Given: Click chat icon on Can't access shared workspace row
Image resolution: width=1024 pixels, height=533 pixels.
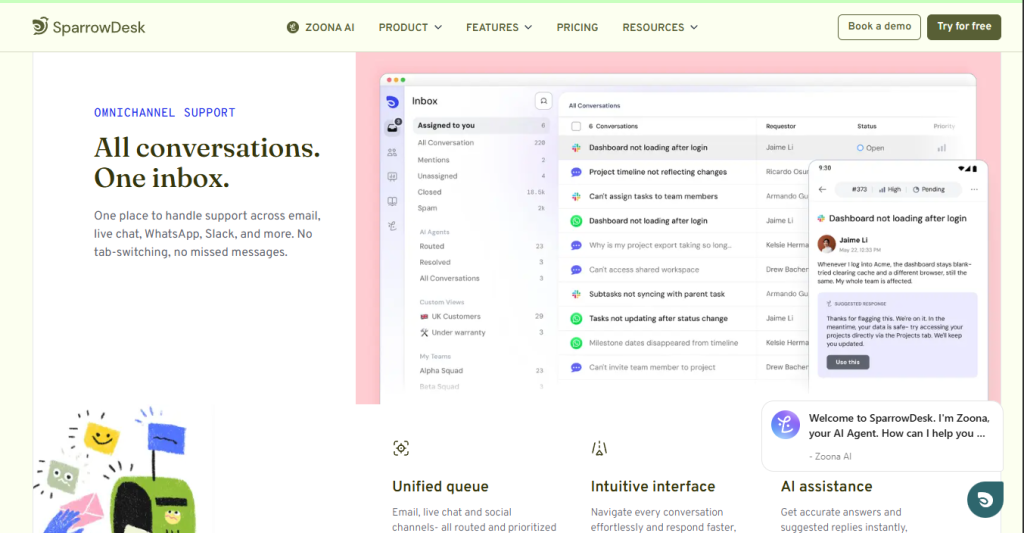Looking at the screenshot, I should [x=576, y=270].
